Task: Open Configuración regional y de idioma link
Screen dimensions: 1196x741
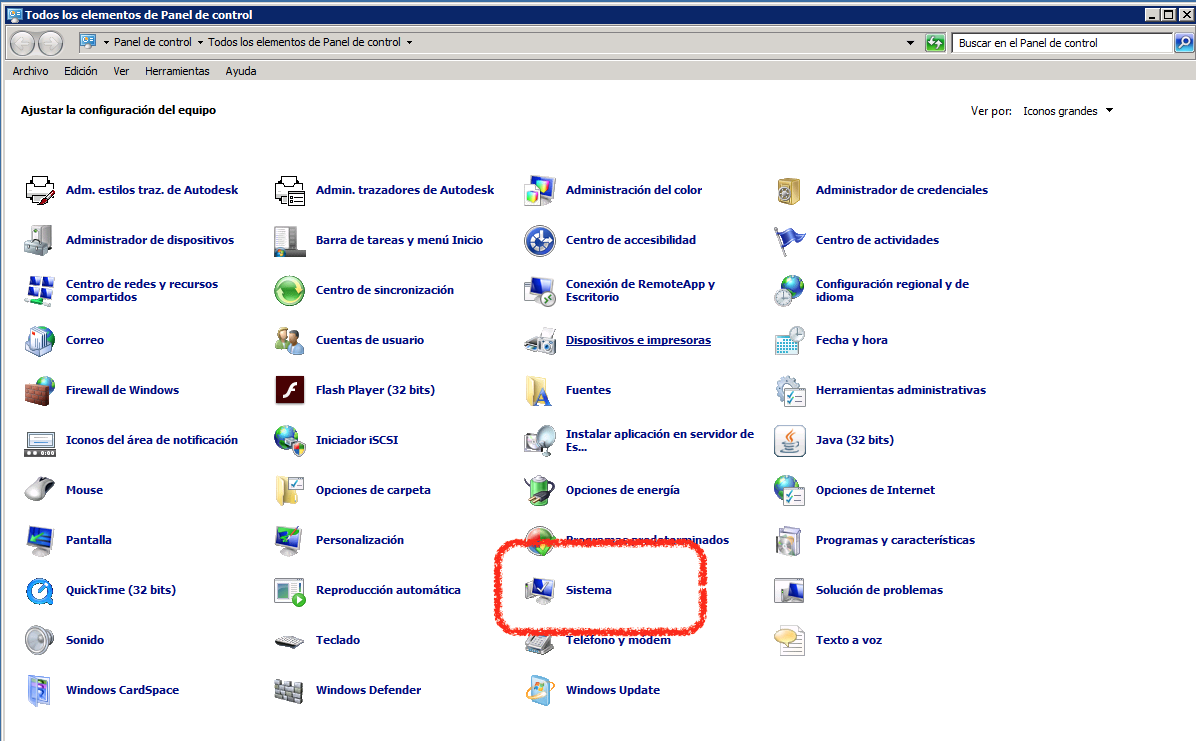Action: click(x=892, y=290)
